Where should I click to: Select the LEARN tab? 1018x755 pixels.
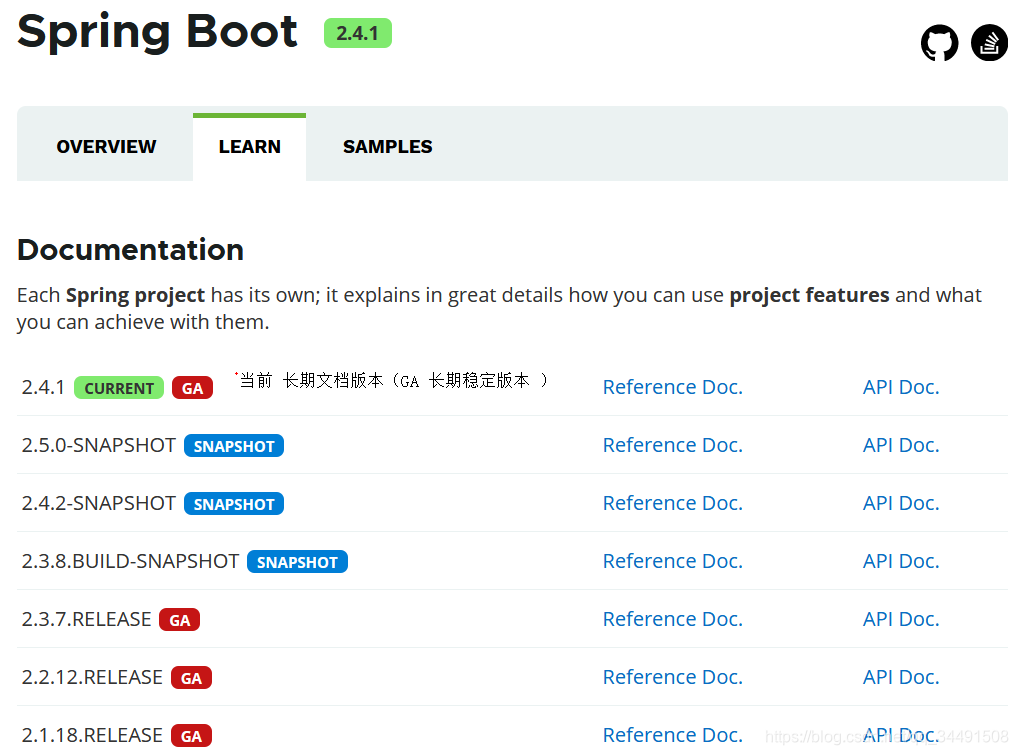[x=249, y=147]
